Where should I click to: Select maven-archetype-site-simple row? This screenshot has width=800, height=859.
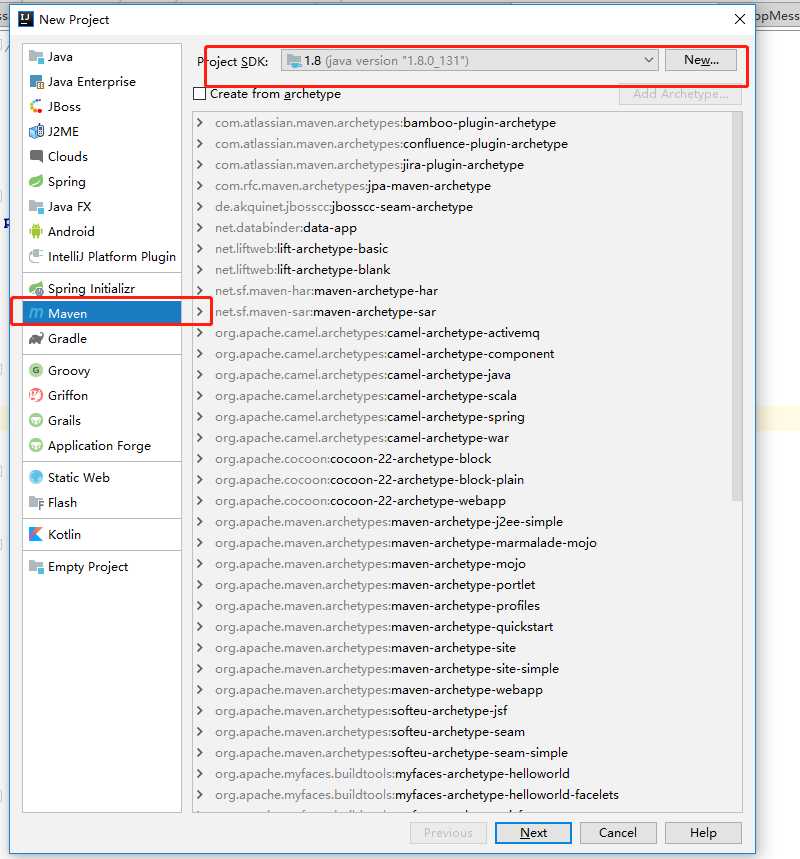(463, 669)
